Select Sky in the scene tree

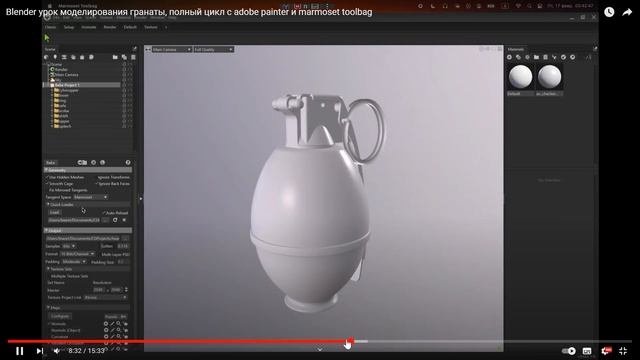(x=57, y=80)
